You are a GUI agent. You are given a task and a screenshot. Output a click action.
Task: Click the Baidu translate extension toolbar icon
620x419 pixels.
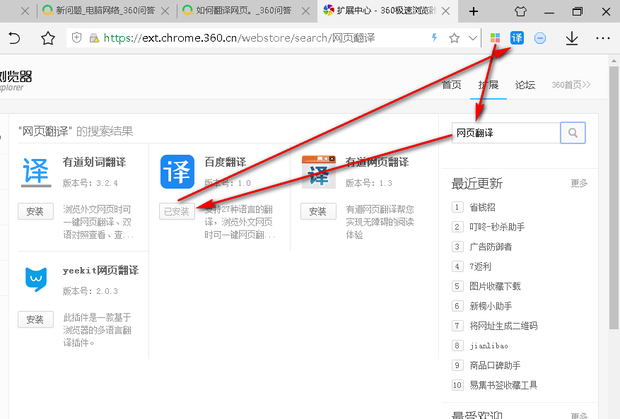517,38
